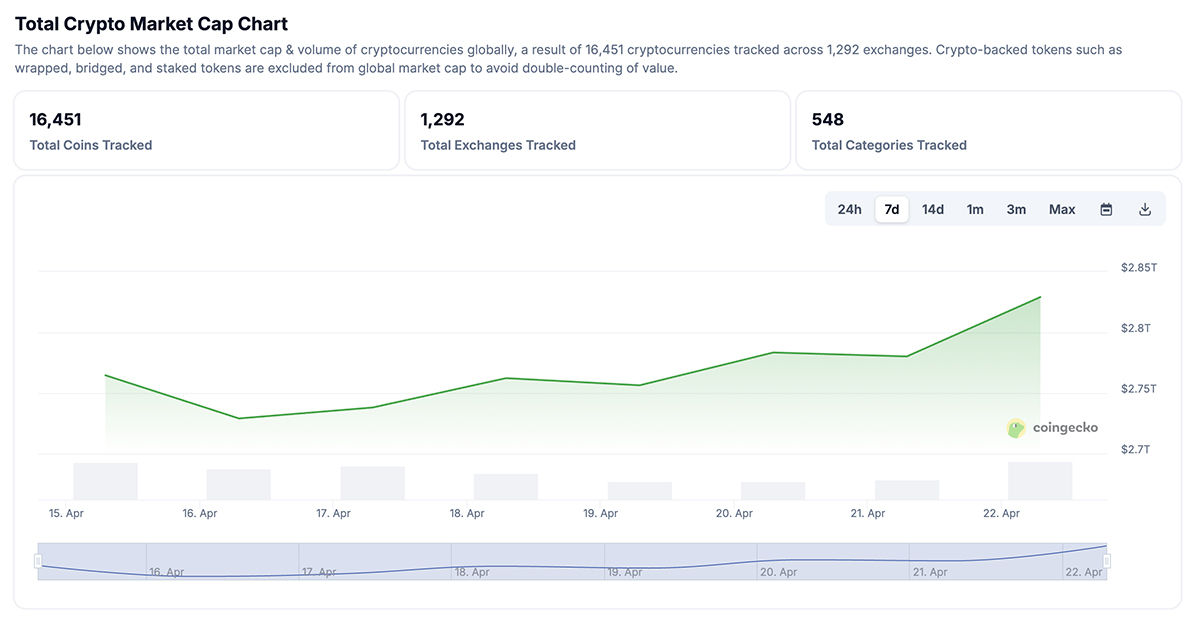Click the $2.85T axis label
1200x630 pixels.
[x=1139, y=268]
